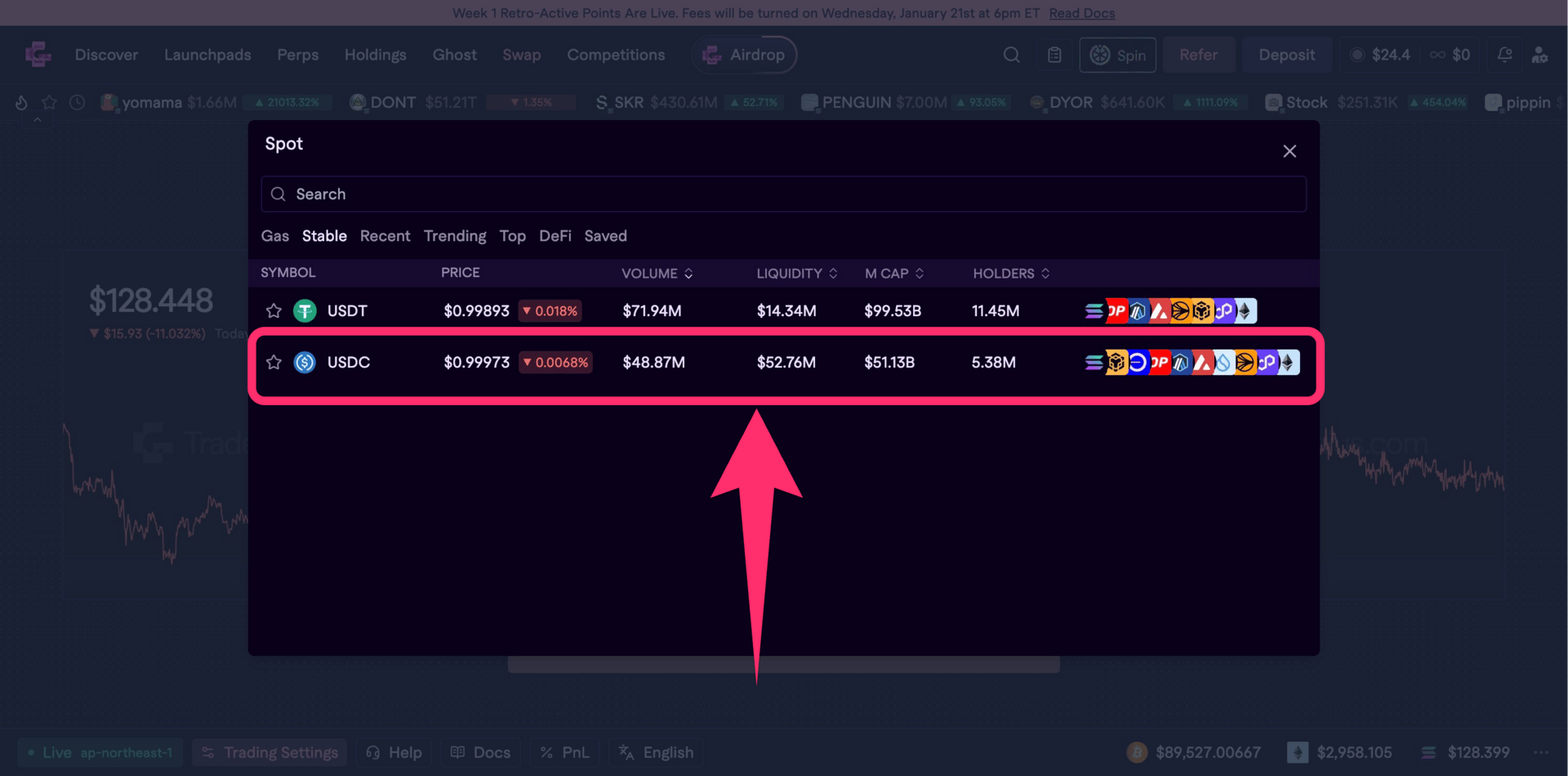The width and height of the screenshot is (1568, 776).
Task: Open the Swap page
Action: point(522,55)
